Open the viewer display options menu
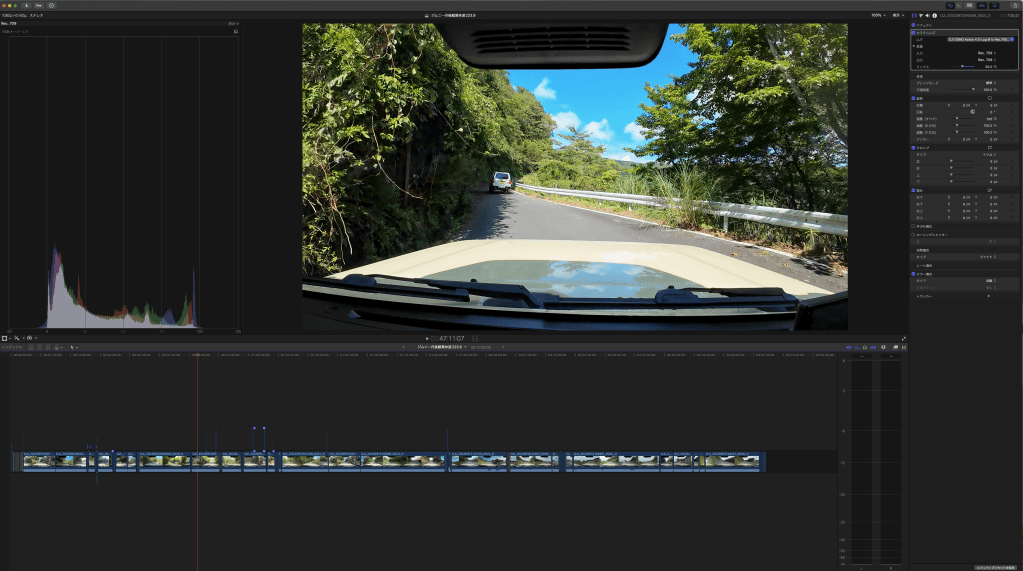This screenshot has height=571, width=1023. click(x=899, y=15)
